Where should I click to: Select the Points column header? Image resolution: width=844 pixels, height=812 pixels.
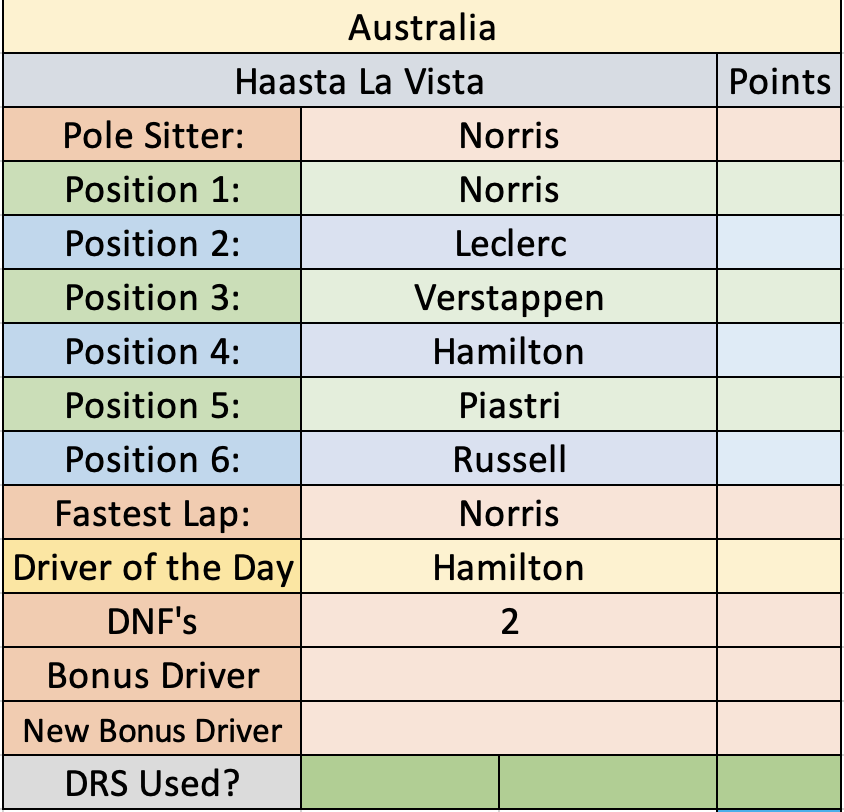(779, 80)
